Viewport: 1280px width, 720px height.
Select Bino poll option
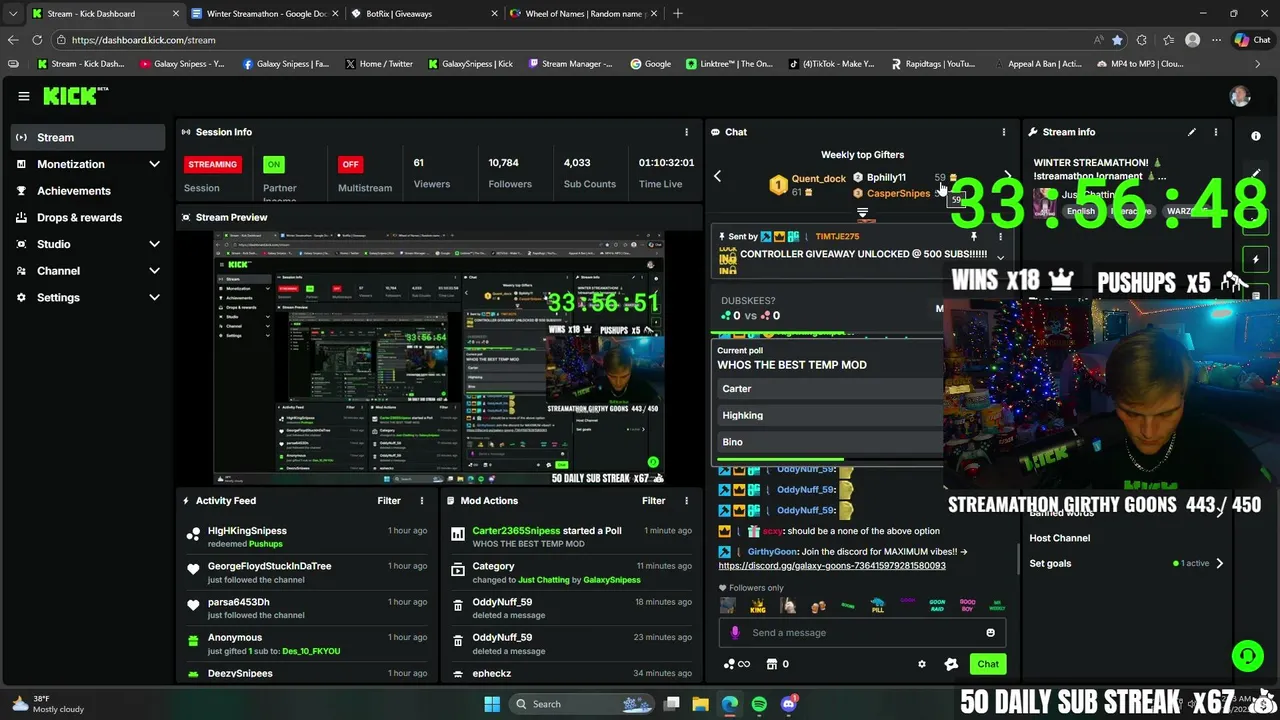click(x=830, y=442)
